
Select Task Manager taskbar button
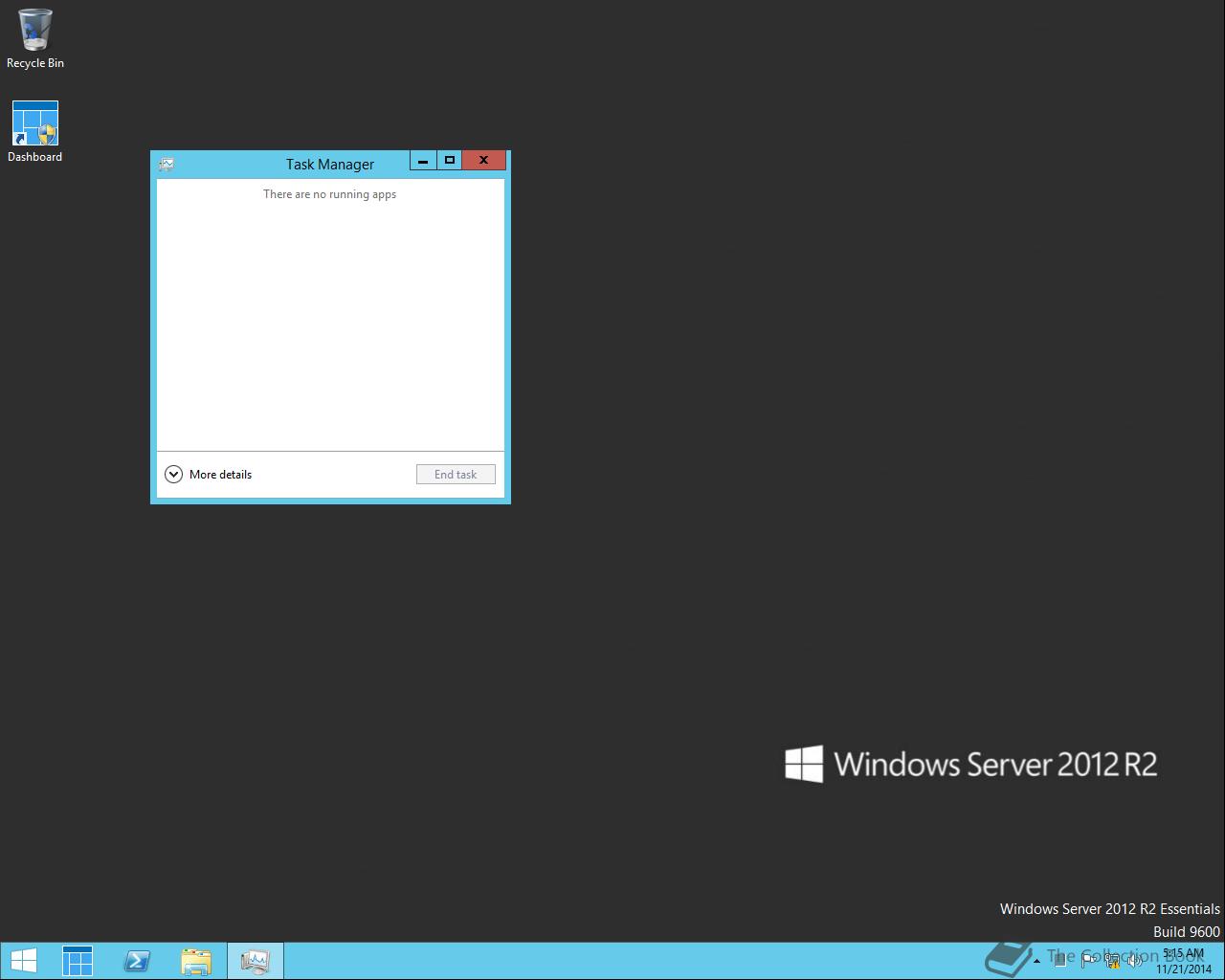point(256,961)
